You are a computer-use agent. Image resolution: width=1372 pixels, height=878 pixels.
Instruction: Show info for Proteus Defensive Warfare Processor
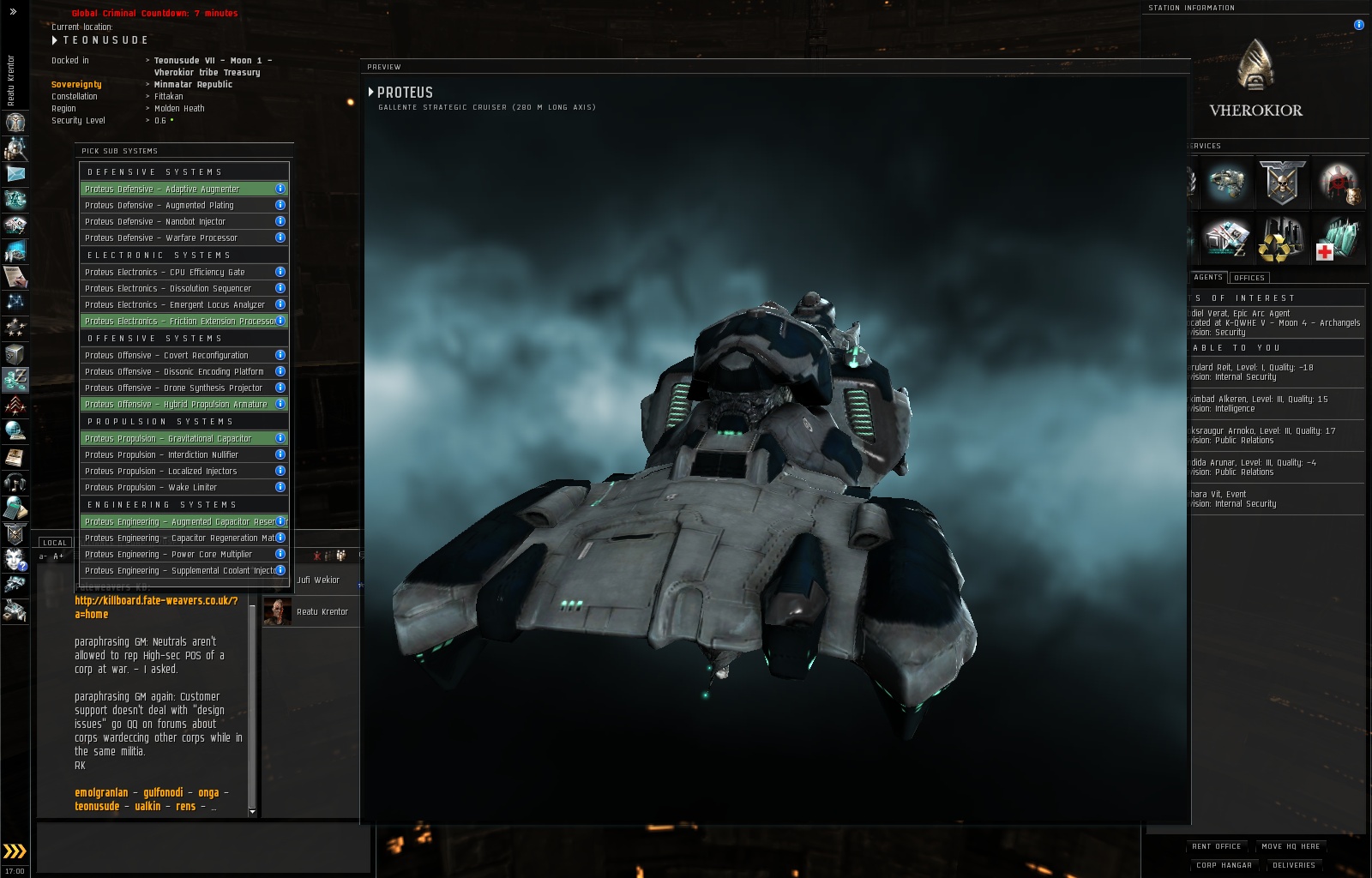pos(280,238)
